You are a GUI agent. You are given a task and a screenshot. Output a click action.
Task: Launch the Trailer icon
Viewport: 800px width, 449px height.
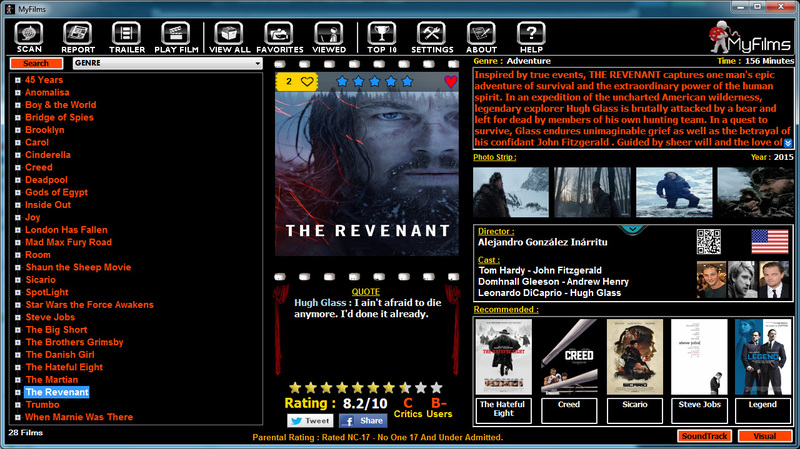[x=127, y=37]
